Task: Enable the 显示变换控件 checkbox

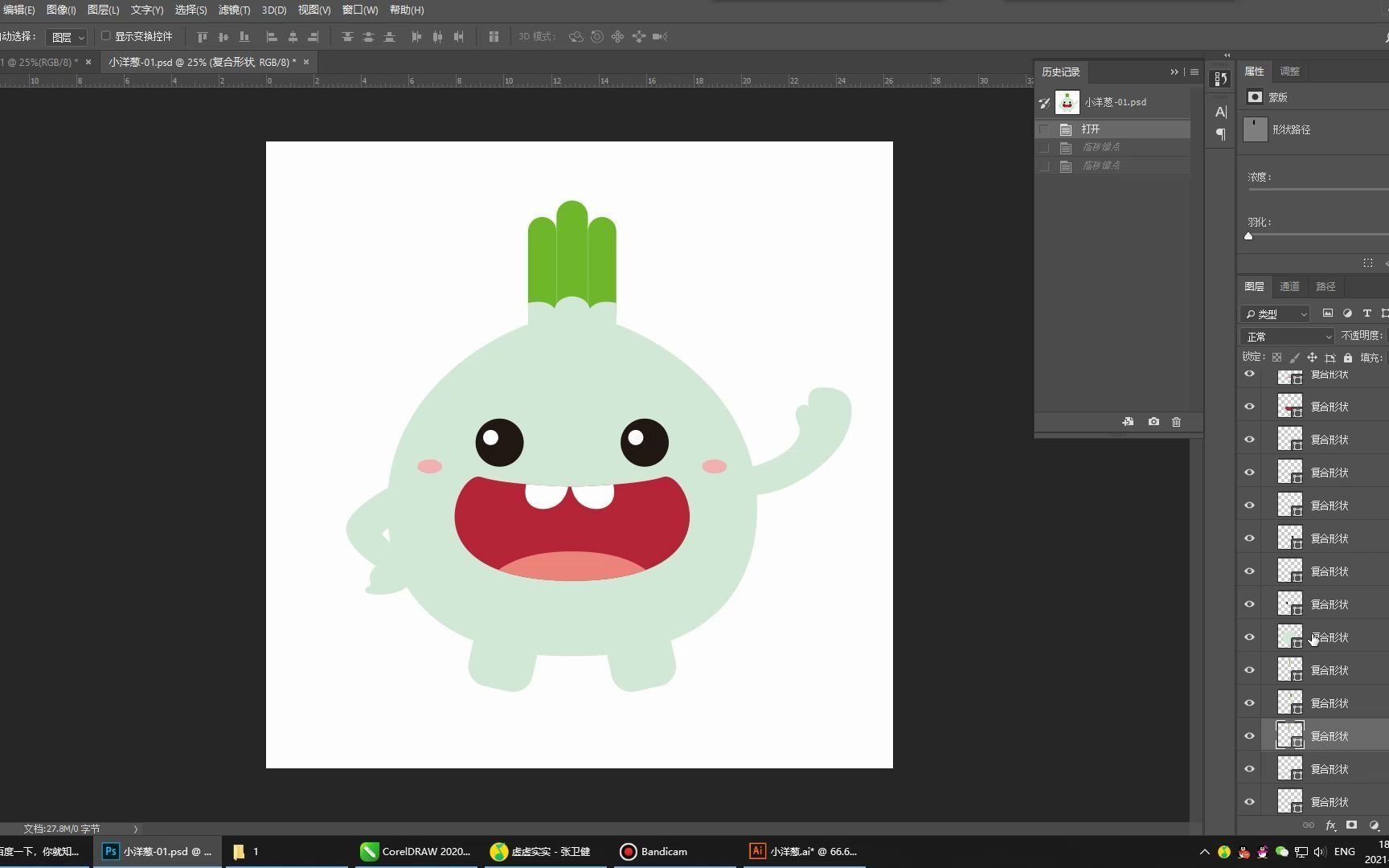Action: (x=105, y=36)
